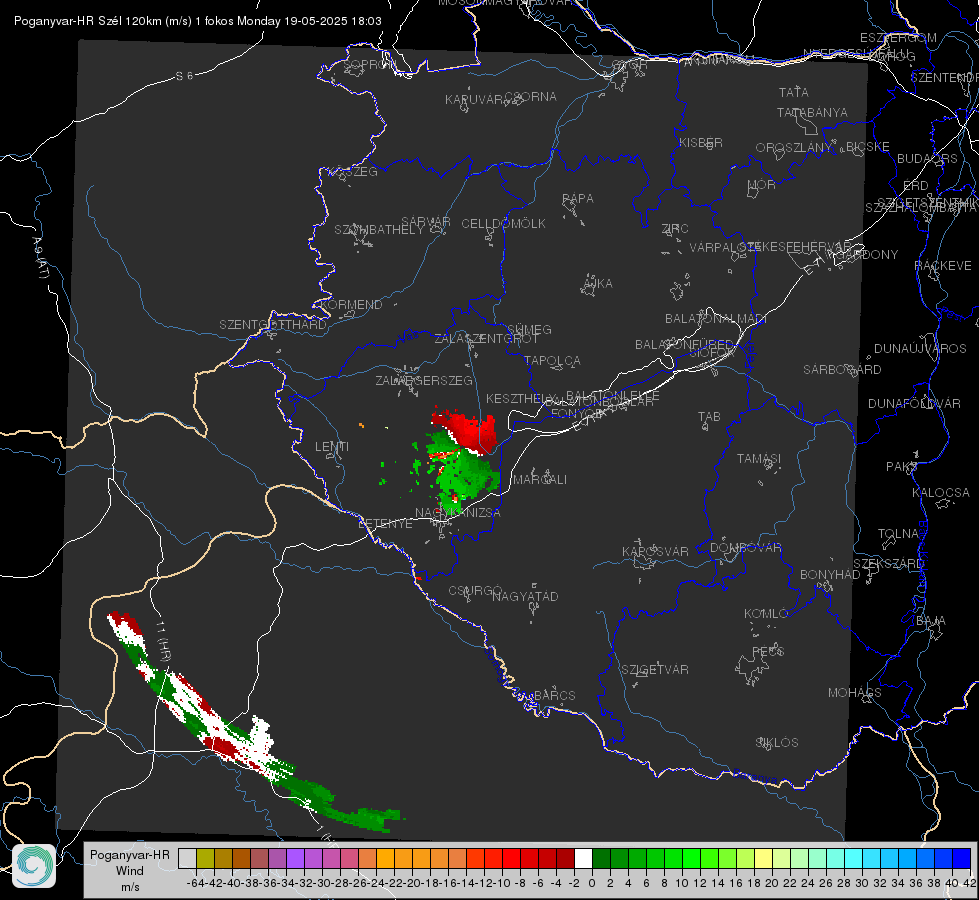Select the BAJA label
The image size is (979, 900).
tap(931, 621)
